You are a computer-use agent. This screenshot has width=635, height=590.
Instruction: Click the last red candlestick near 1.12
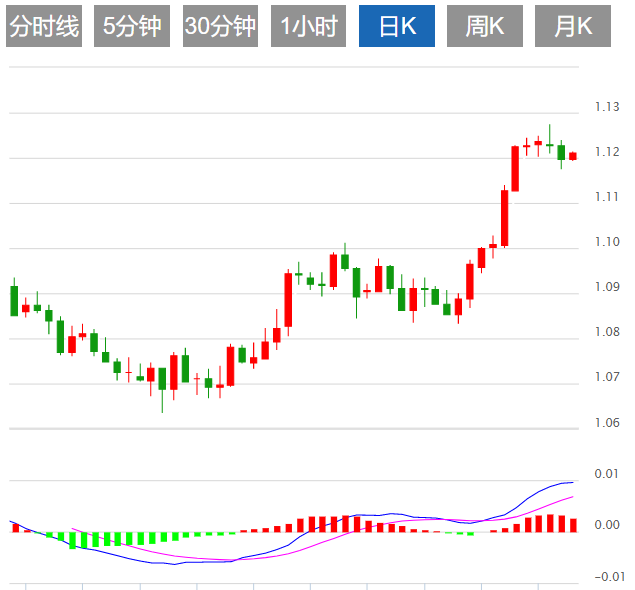pyautogui.click(x=573, y=156)
